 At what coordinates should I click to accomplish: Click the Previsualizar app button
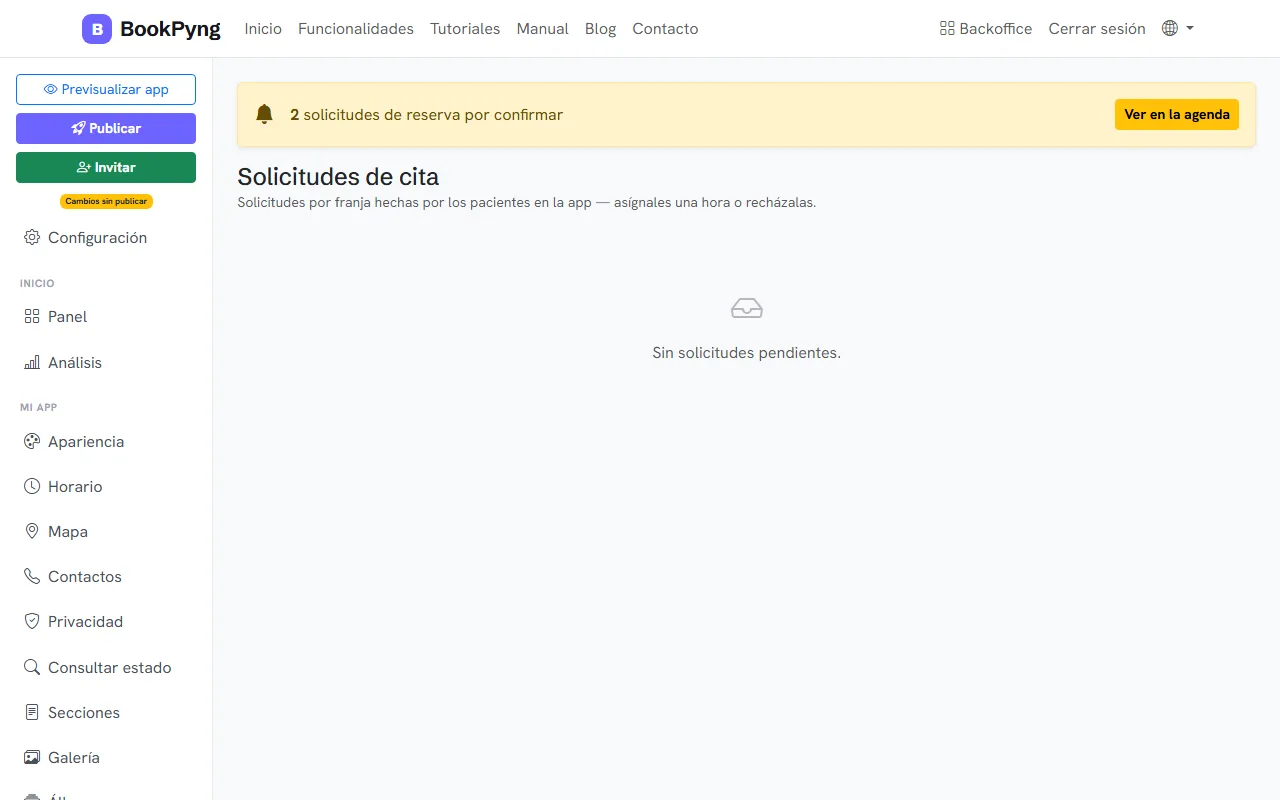[x=106, y=89]
